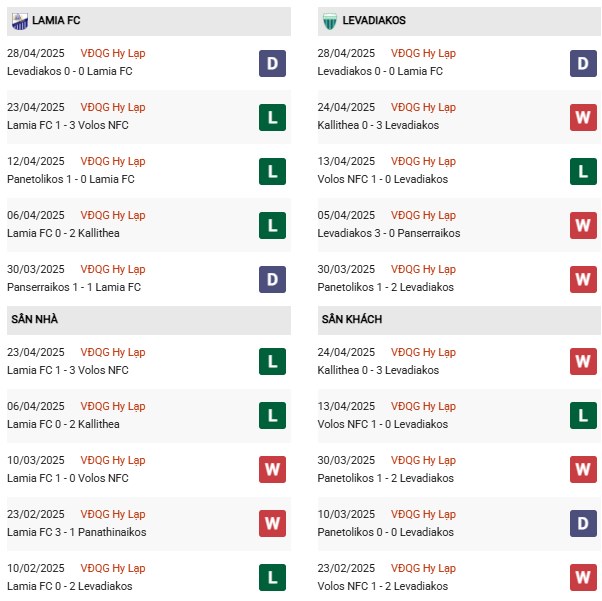Click Lamia FC 3 - 1 Panathinaikos match text
This screenshot has height=601, width=602.
(x=72, y=532)
